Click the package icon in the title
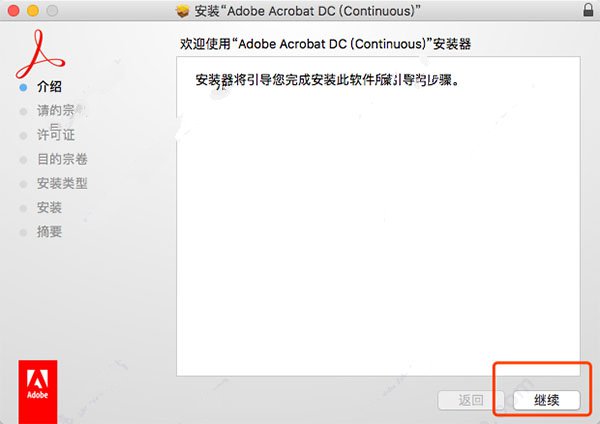Image resolution: width=600 pixels, height=424 pixels. pos(183,11)
